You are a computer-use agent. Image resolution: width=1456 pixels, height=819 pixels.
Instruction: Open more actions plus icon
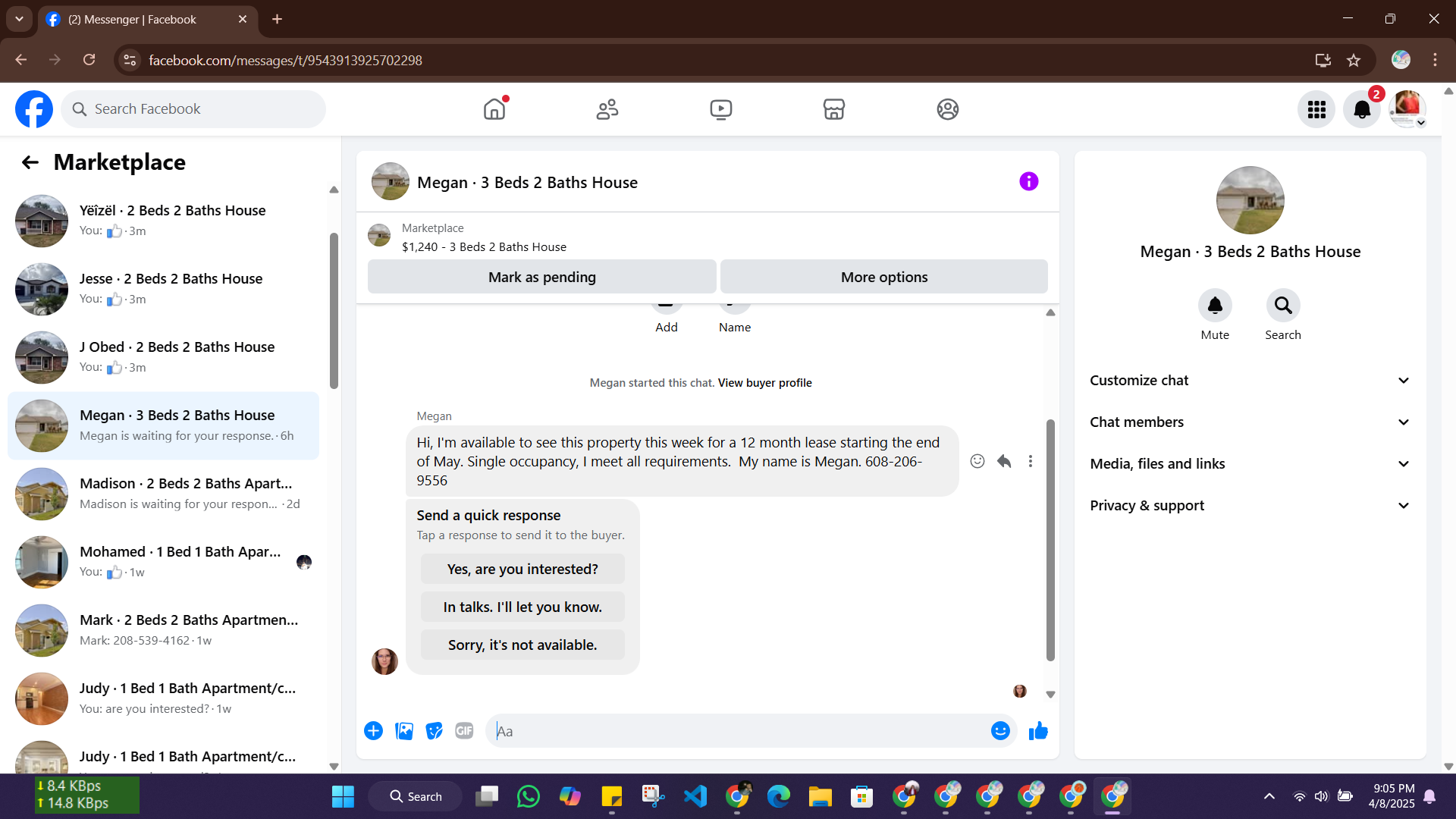(x=373, y=731)
